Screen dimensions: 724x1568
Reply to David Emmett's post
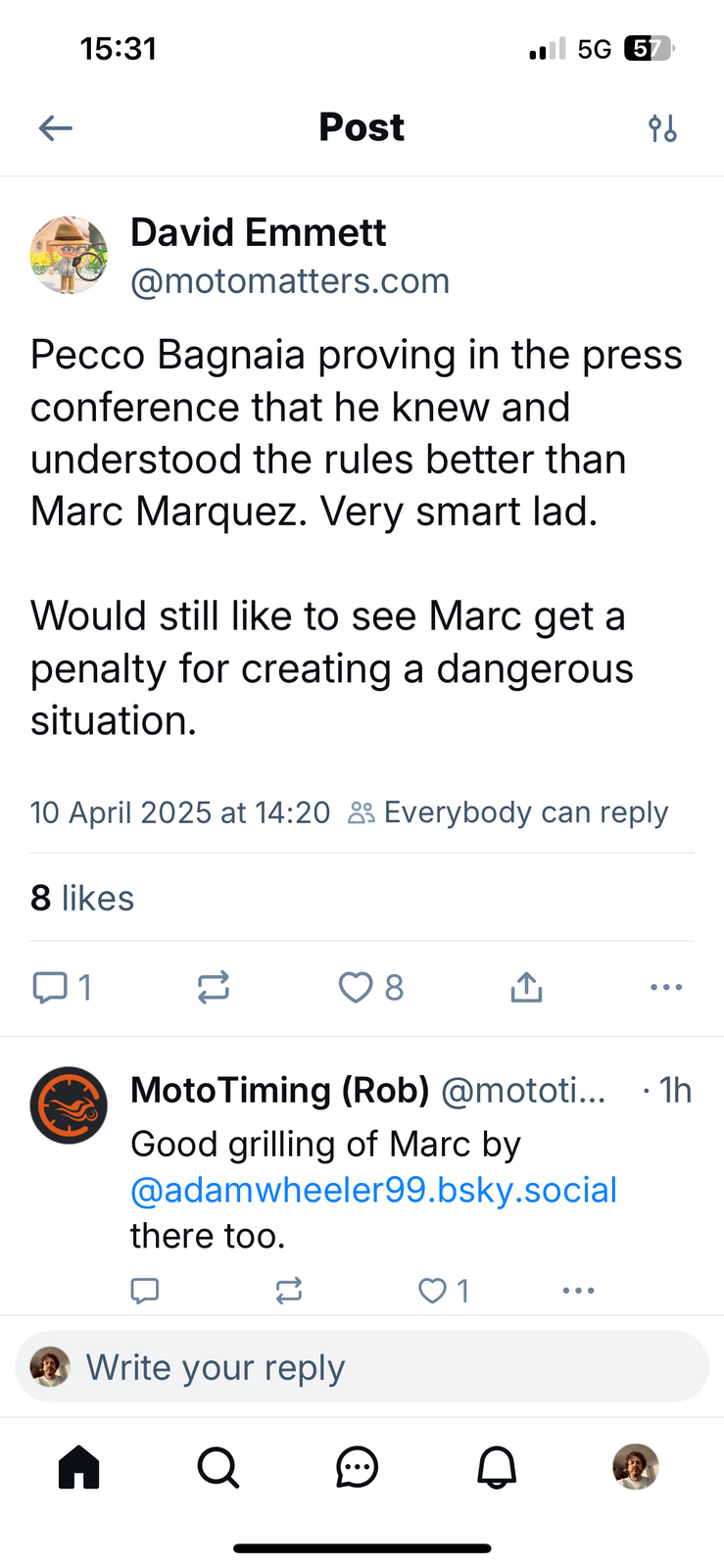pyautogui.click(x=51, y=987)
